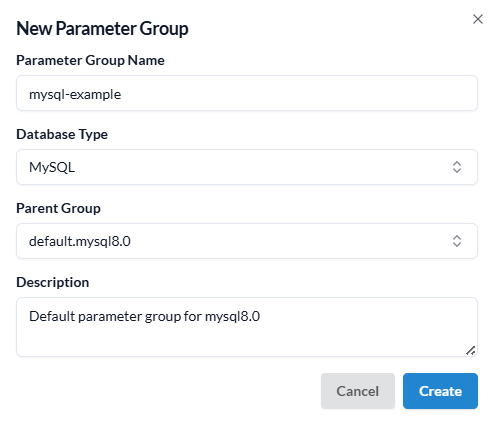Screen dimensions: 493x425
Task: Click the "Default parameter group for mysql8.0" text
Action: [144, 317]
